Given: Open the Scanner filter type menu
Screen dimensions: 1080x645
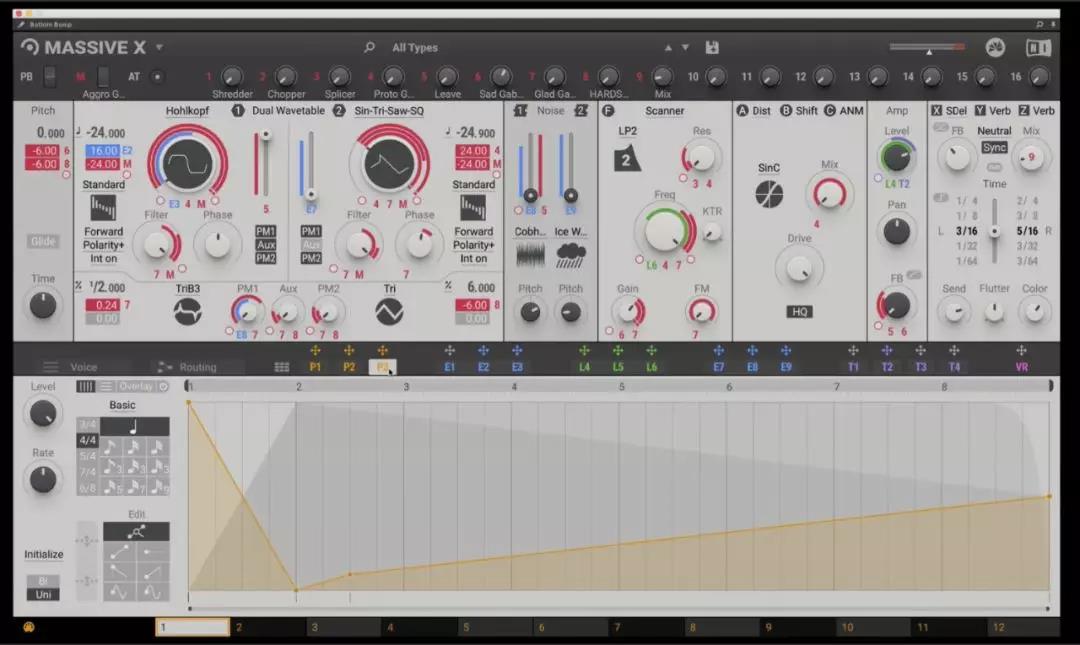Looking at the screenshot, I should pos(665,110).
